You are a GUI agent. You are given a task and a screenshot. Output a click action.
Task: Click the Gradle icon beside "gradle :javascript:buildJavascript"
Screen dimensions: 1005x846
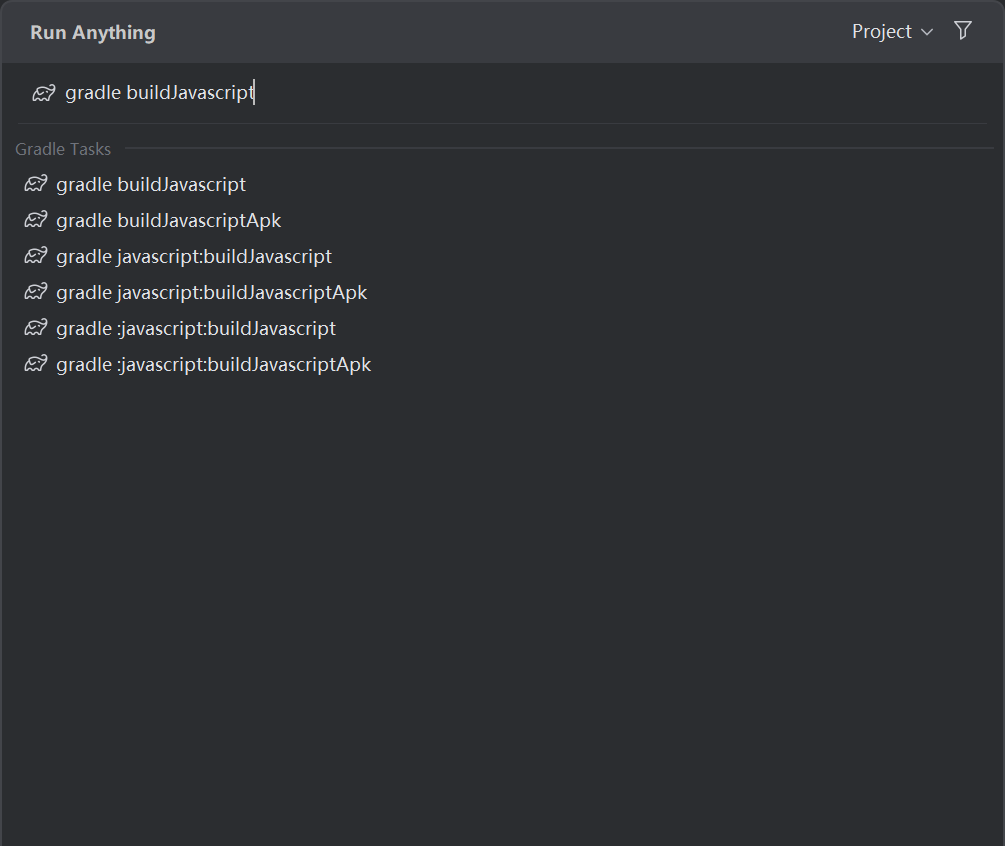[35, 328]
